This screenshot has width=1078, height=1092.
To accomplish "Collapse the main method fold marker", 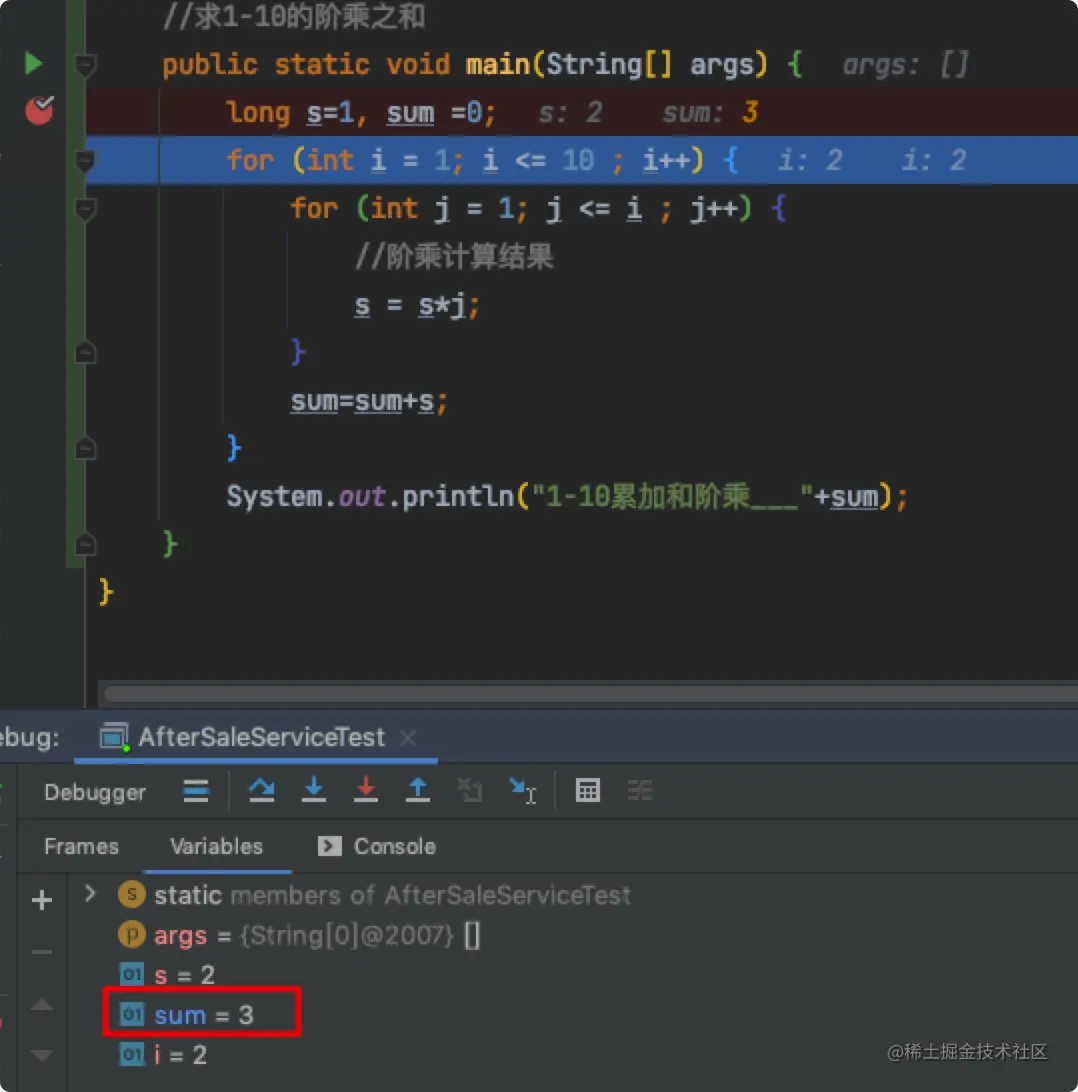I will [x=85, y=65].
